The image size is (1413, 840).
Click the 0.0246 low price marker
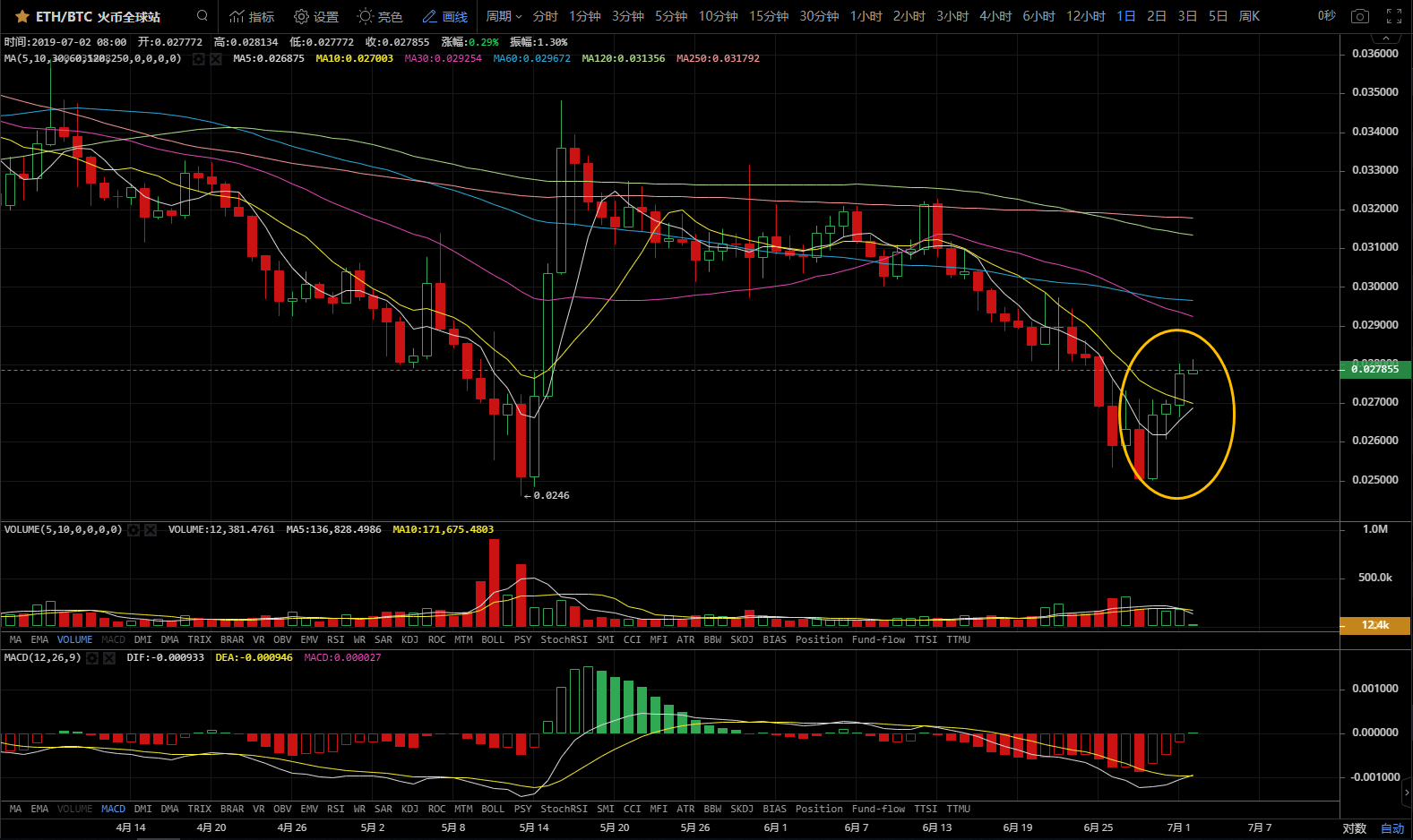pos(547,495)
